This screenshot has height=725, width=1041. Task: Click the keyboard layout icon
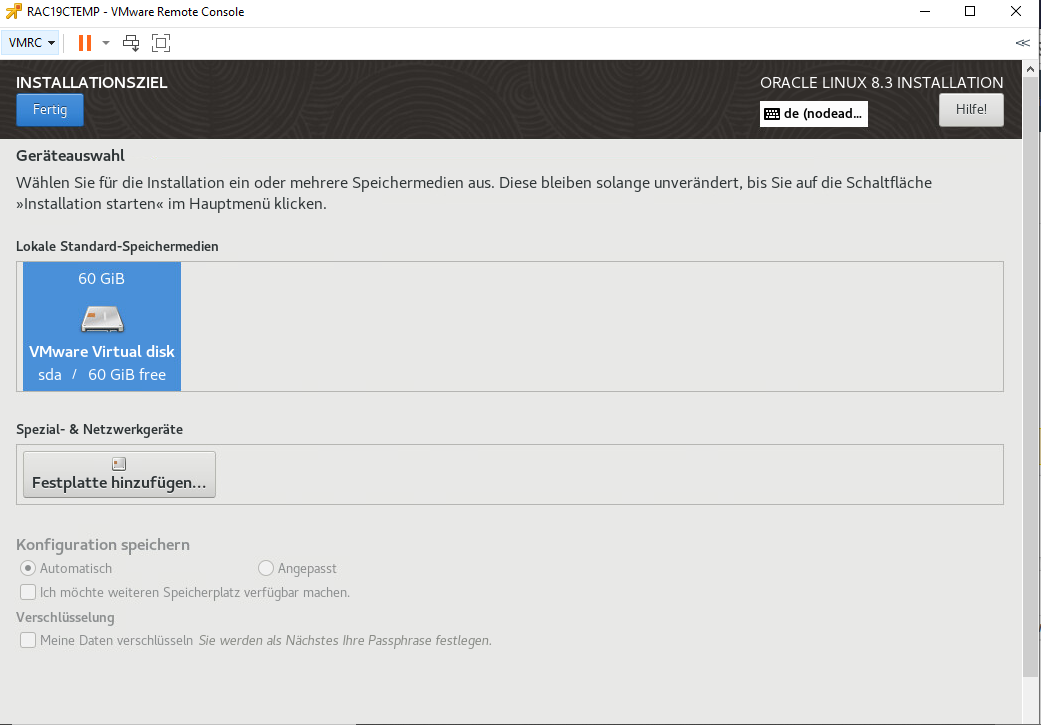(x=772, y=114)
